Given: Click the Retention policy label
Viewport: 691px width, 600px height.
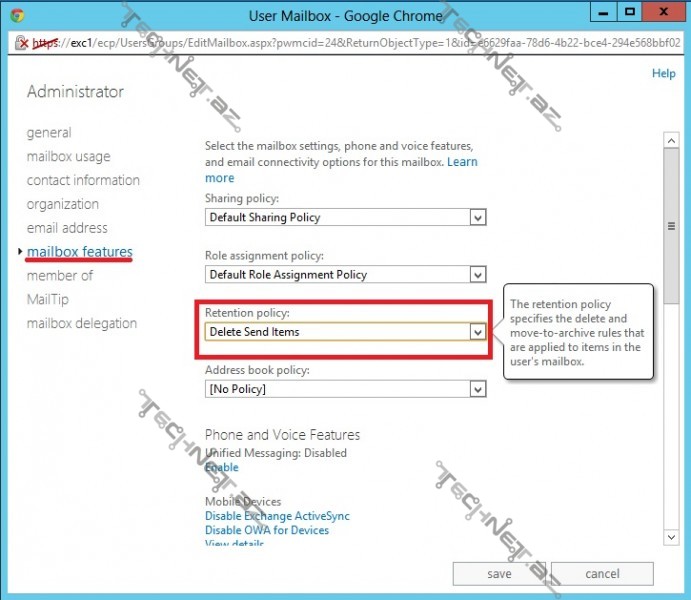Looking at the screenshot, I should point(247,313).
